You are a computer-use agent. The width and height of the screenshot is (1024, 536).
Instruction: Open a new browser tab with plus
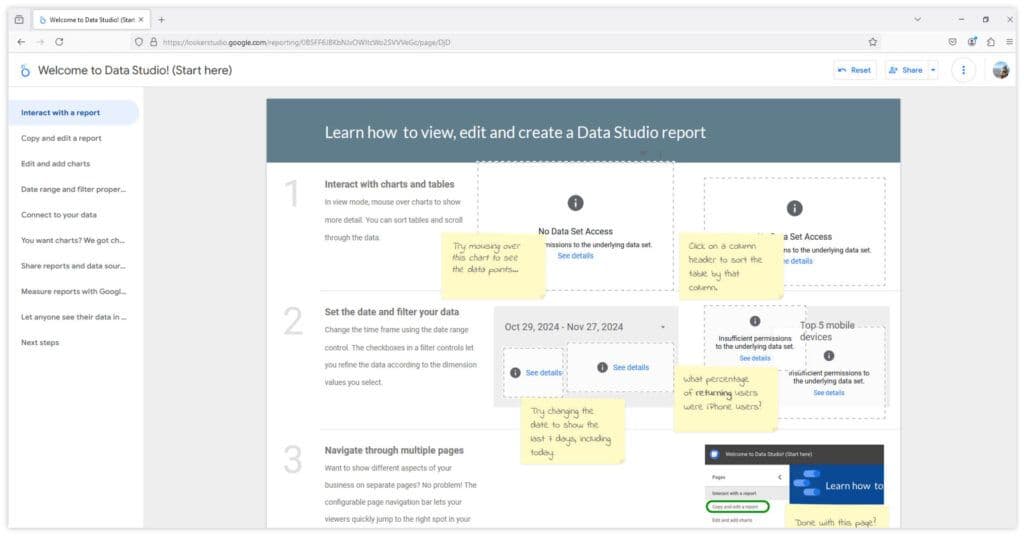[161, 20]
